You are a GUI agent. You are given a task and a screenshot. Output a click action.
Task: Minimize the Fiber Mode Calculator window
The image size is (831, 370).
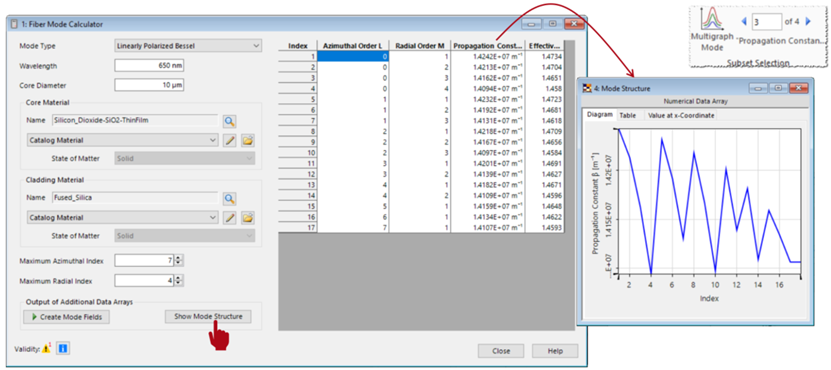coord(532,24)
